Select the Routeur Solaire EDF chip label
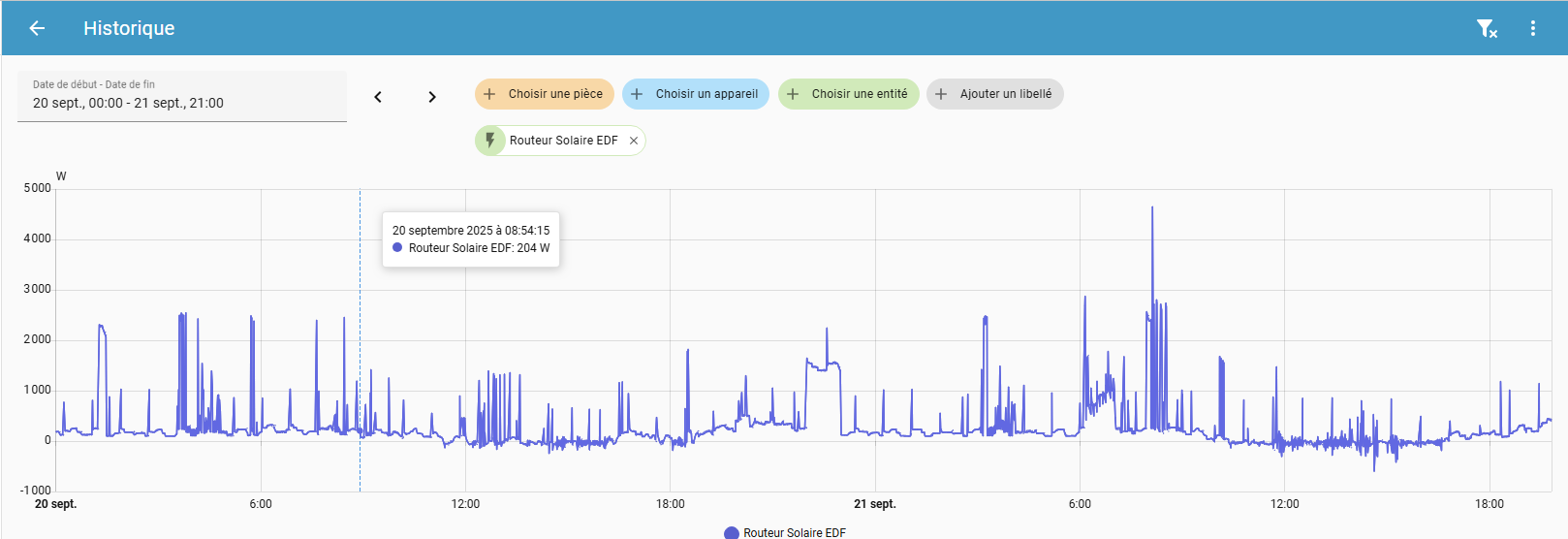 (563, 141)
